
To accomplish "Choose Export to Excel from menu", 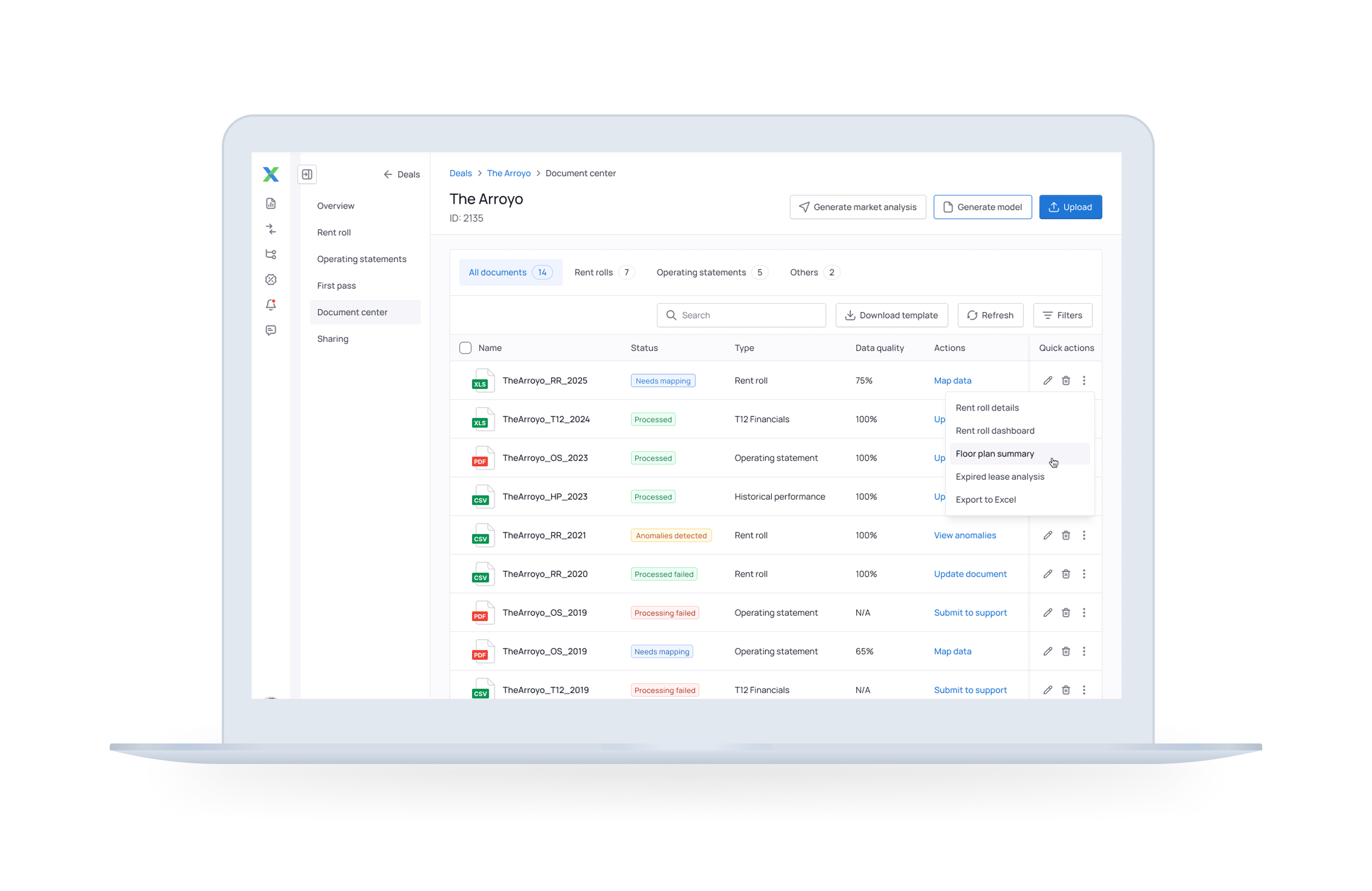I will pos(1019,500).
